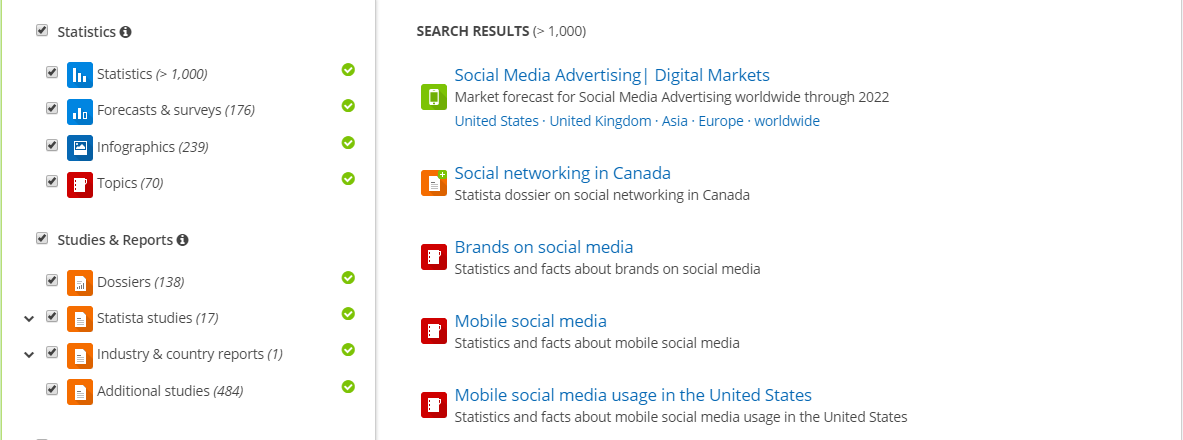Open Mobile social media usage in United States
This screenshot has width=1183, height=440.
pos(633,395)
